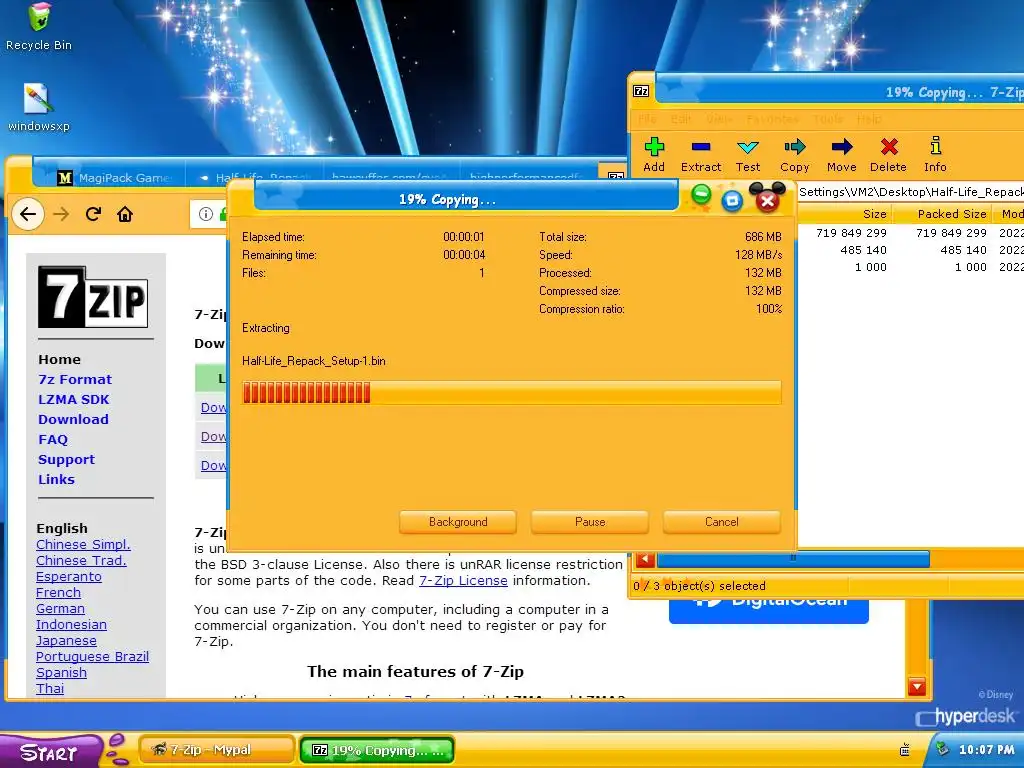Click the 7-Zip horizontal scrollbar thumb
Viewport: 1024px width, 768px height.
793,559
